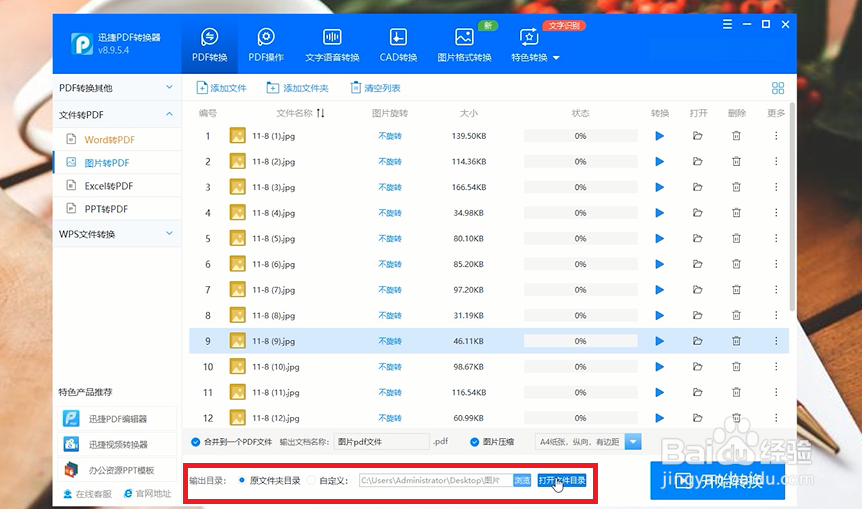Viewport: 862px width, 509px height.
Task: Open more options for 11-8 (3).jpg
Action: [x=776, y=187]
